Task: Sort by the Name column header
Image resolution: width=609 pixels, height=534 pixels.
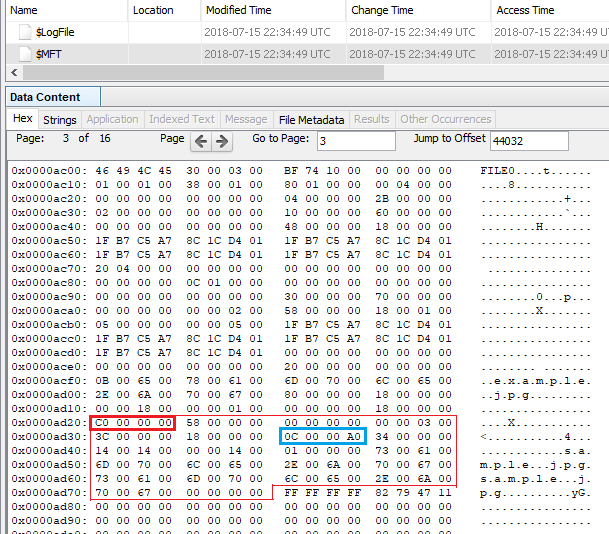Action: pos(66,10)
